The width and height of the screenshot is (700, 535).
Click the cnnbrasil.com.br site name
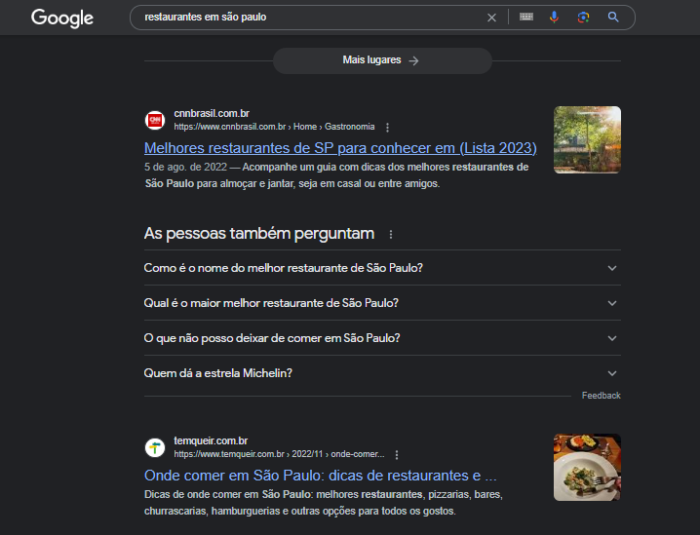coord(212,113)
